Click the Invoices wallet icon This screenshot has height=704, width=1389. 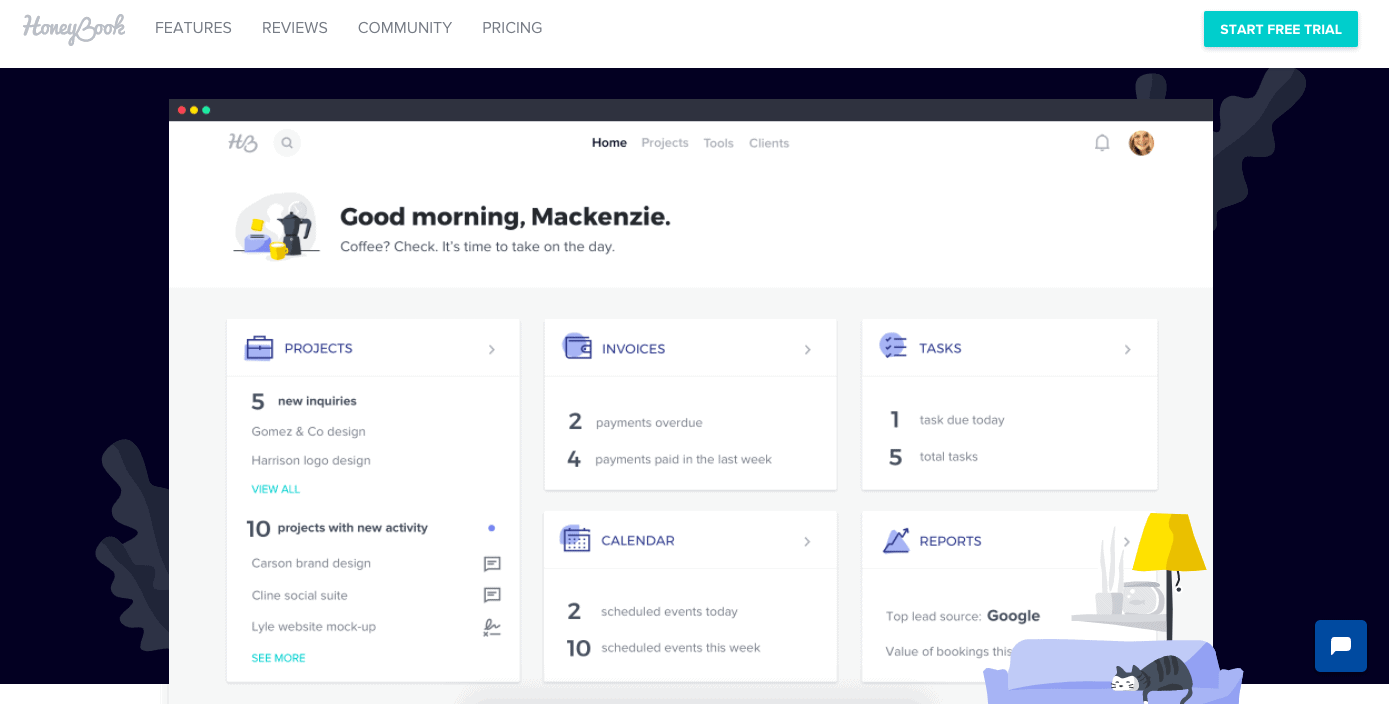pos(577,347)
